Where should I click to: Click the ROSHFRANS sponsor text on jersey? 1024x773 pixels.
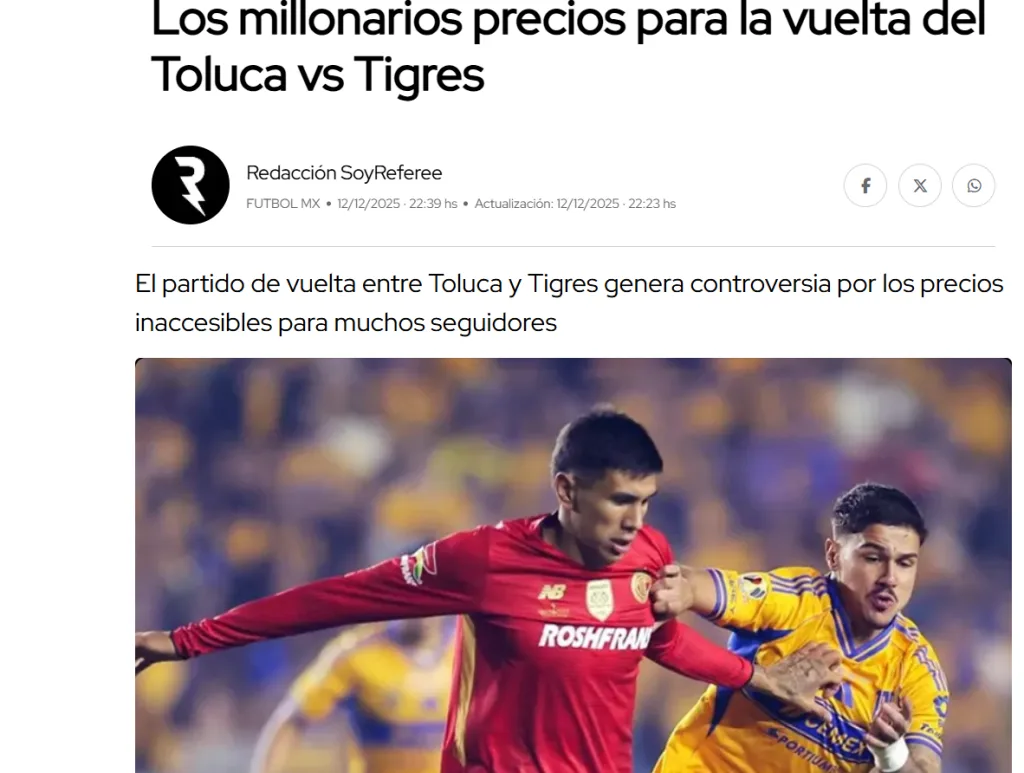595,637
